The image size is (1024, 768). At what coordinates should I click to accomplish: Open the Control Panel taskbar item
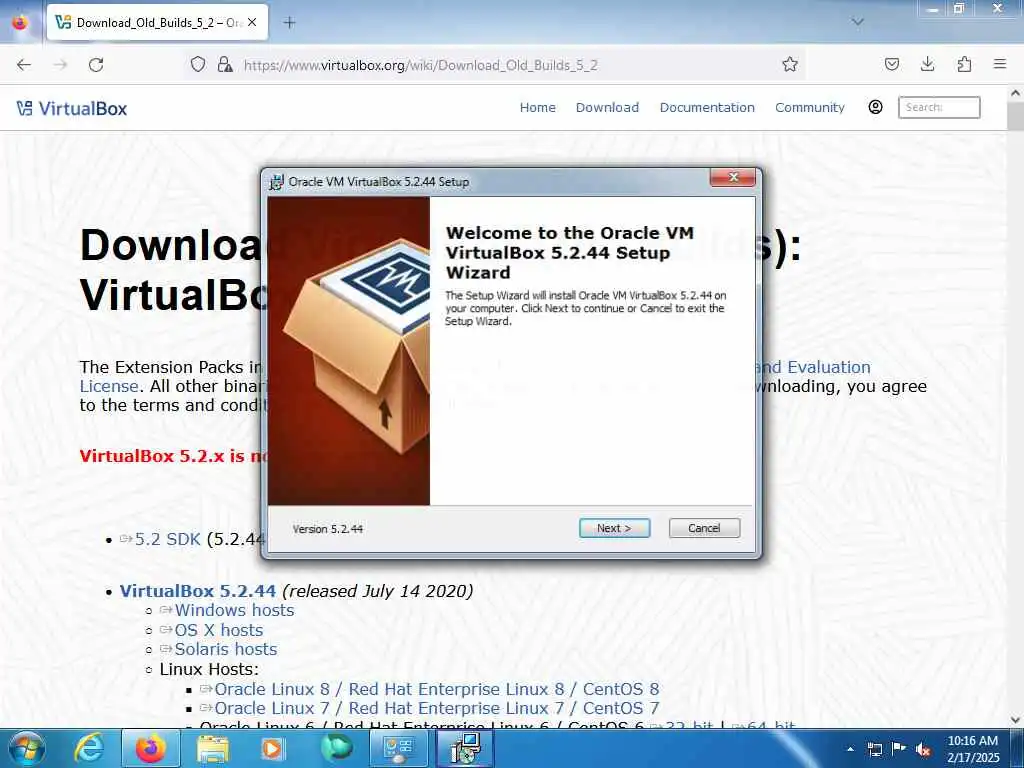pyautogui.click(x=398, y=748)
